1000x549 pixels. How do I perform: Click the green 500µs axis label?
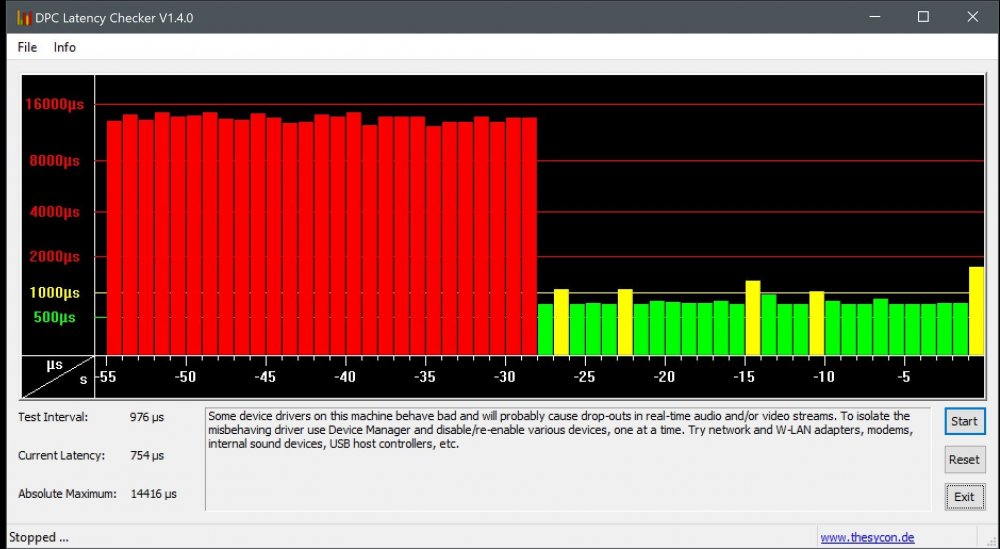coord(54,317)
